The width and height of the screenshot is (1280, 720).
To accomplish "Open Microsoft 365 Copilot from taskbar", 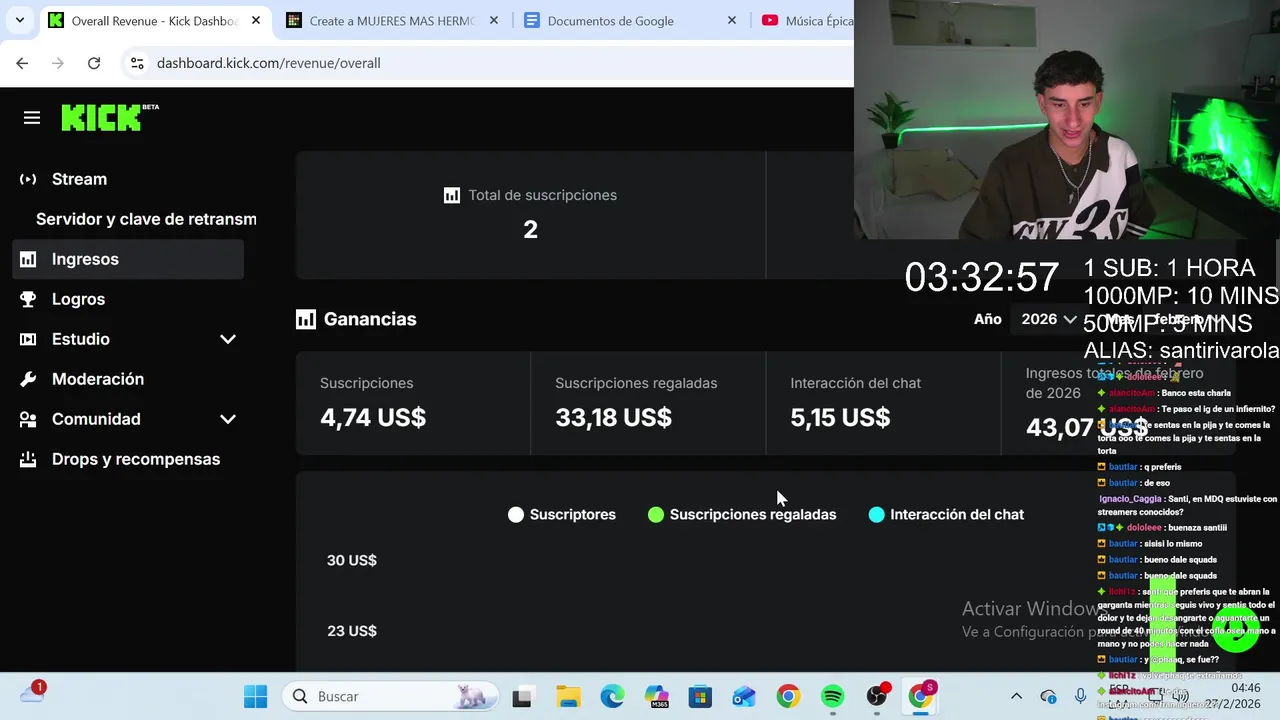I will 656,696.
